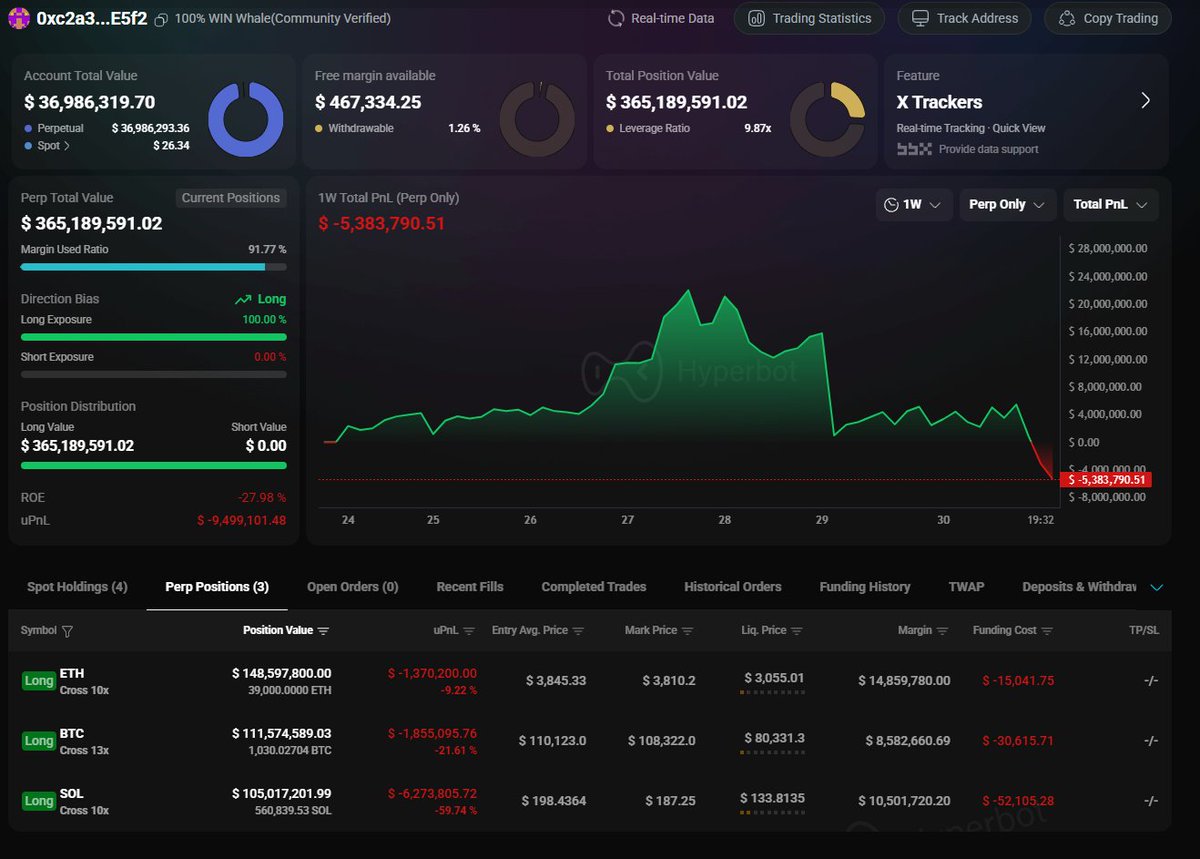Open the Total PnL dropdown
The height and width of the screenshot is (859, 1200).
[x=1110, y=204]
